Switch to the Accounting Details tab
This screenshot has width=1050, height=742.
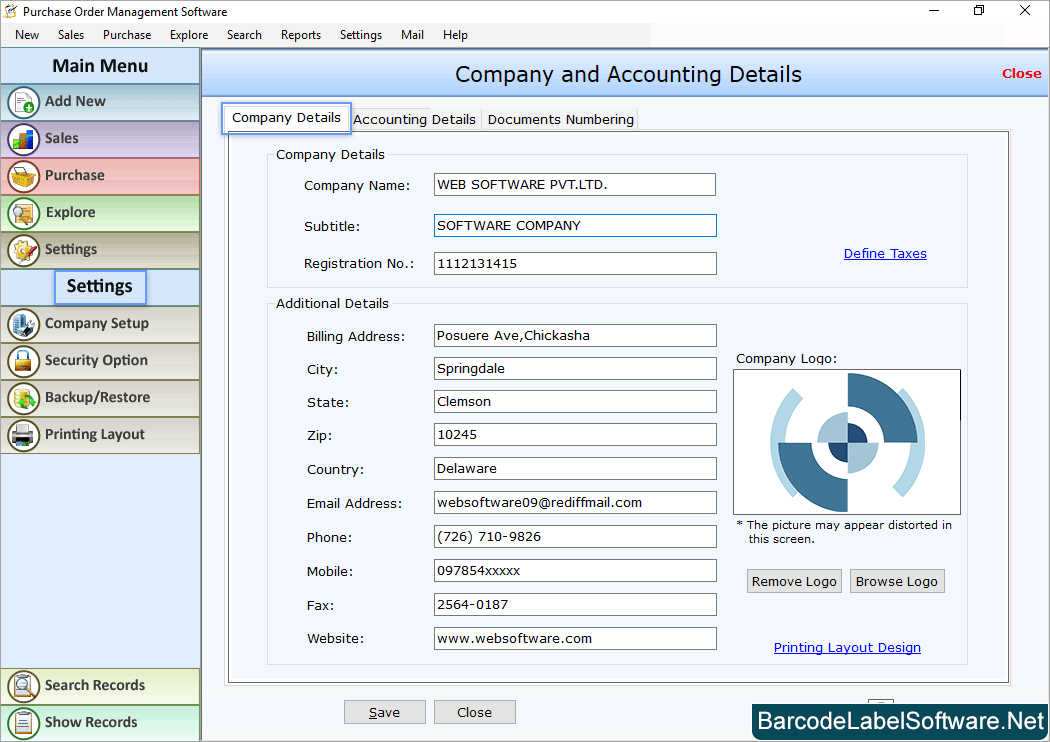(x=414, y=118)
